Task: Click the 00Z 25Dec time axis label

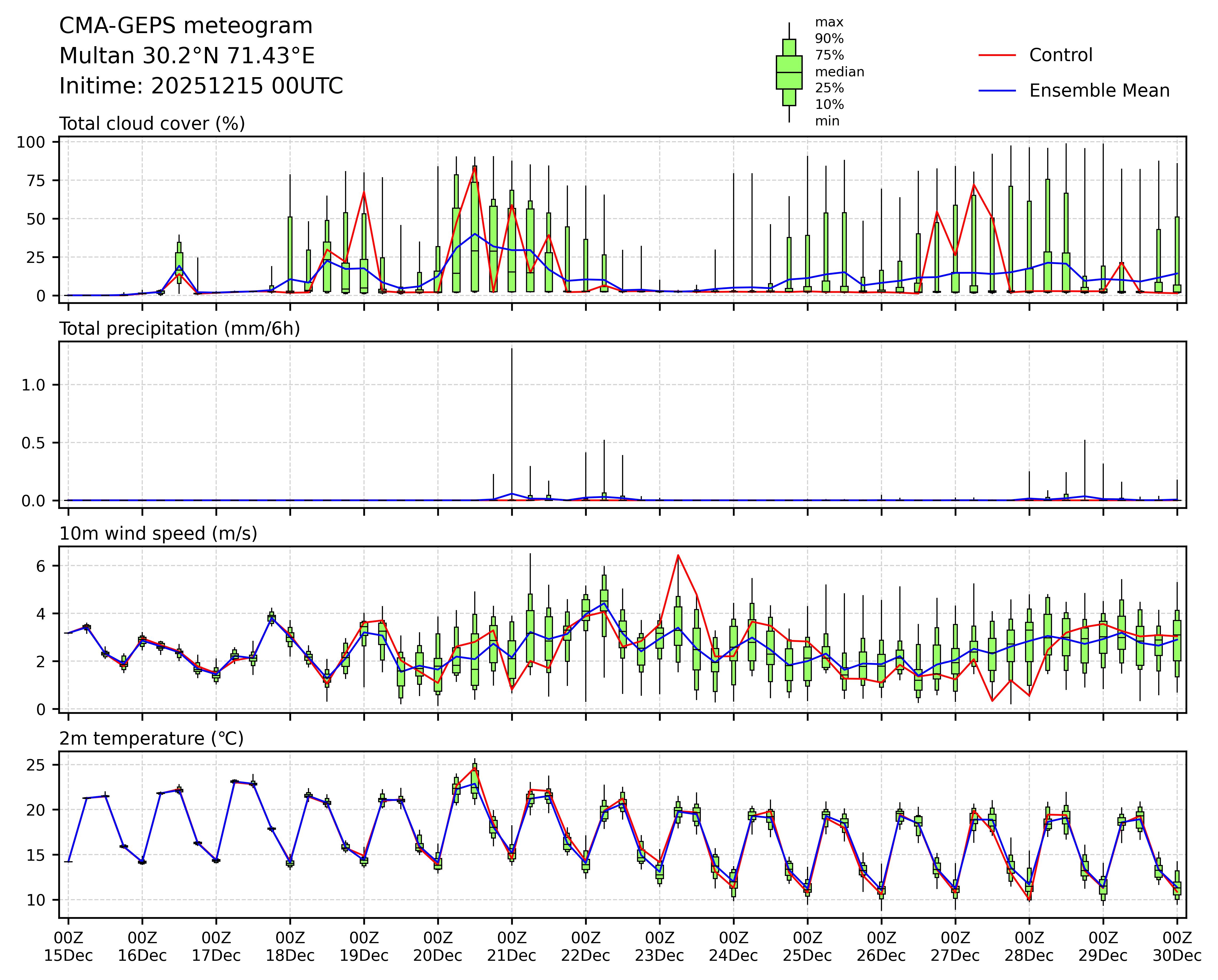Action: (x=807, y=947)
